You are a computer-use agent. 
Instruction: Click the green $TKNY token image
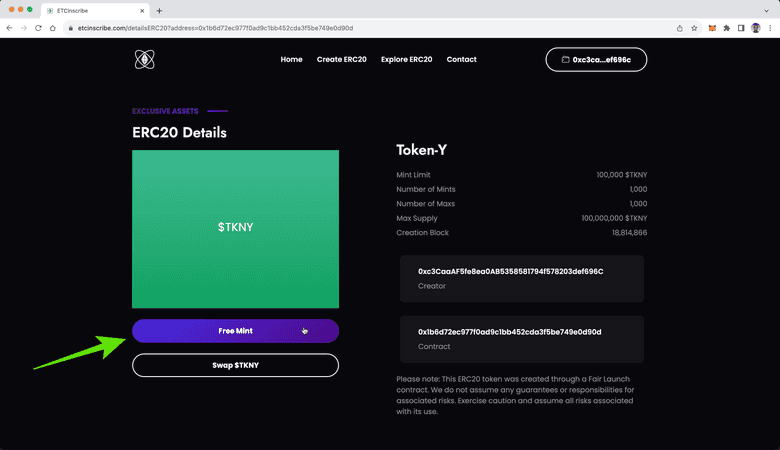point(235,229)
